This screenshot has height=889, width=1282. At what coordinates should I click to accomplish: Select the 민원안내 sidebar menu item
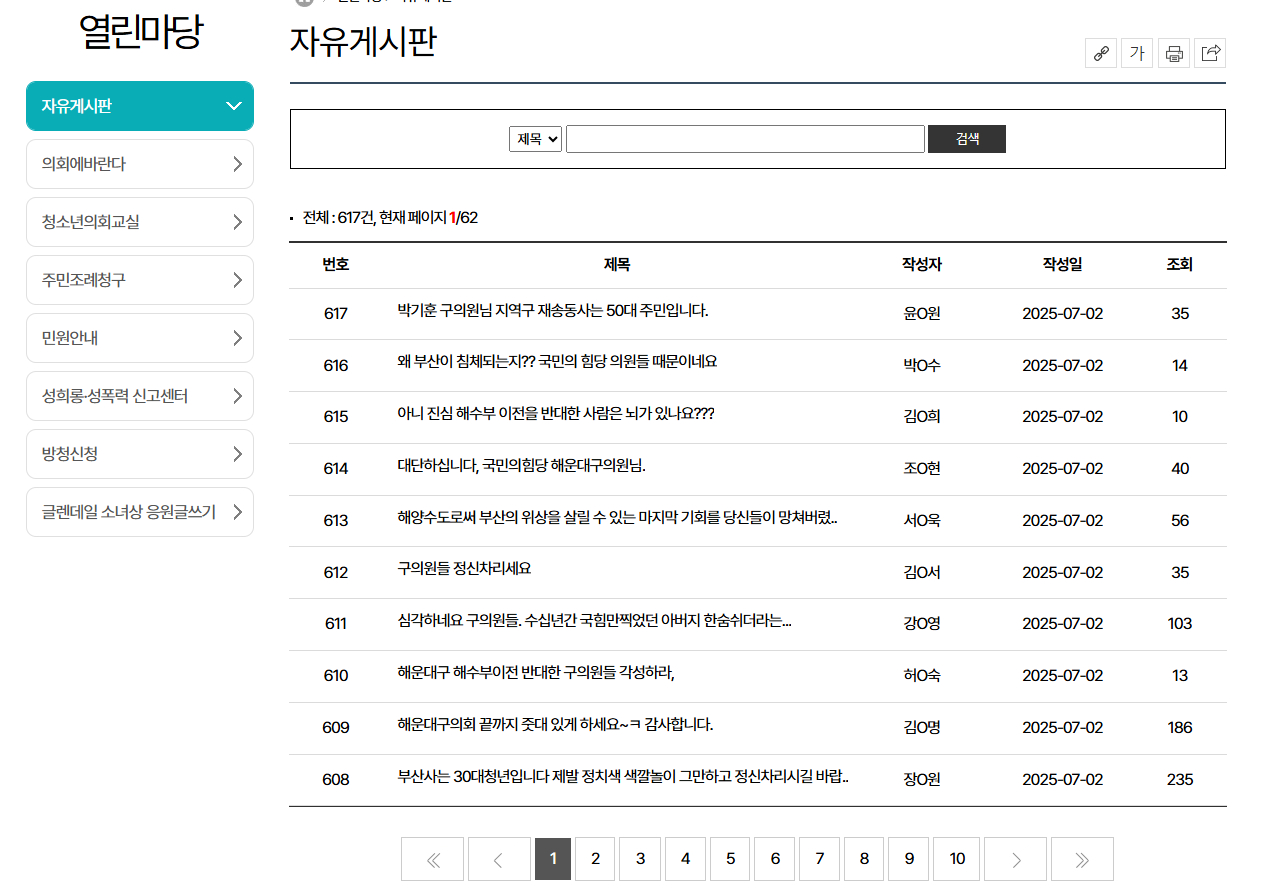tap(140, 338)
